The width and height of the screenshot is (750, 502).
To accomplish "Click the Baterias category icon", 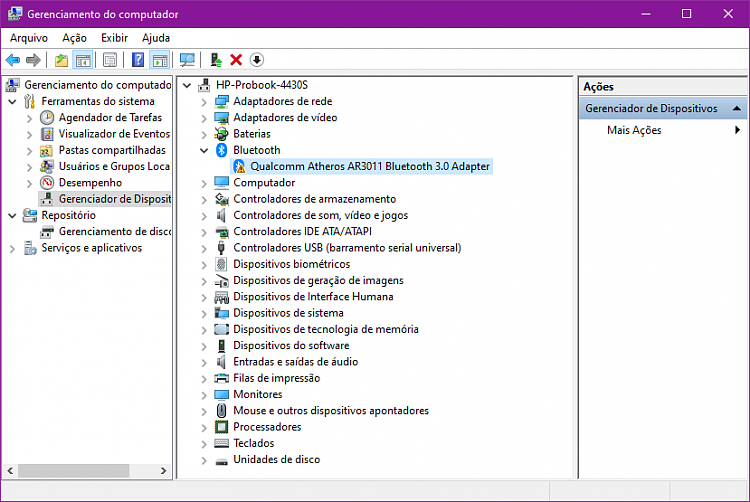I will (x=221, y=134).
